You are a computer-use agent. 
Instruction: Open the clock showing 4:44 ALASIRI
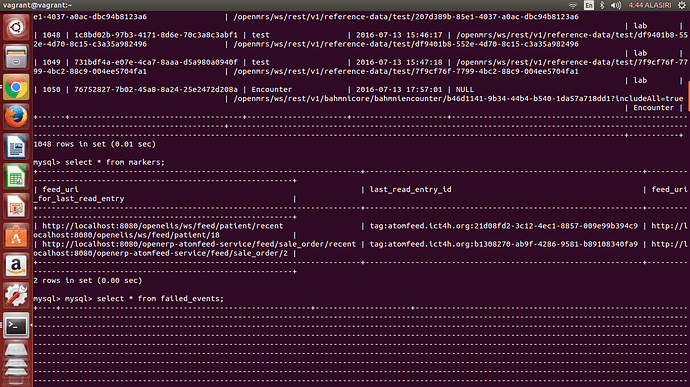[x=650, y=5]
